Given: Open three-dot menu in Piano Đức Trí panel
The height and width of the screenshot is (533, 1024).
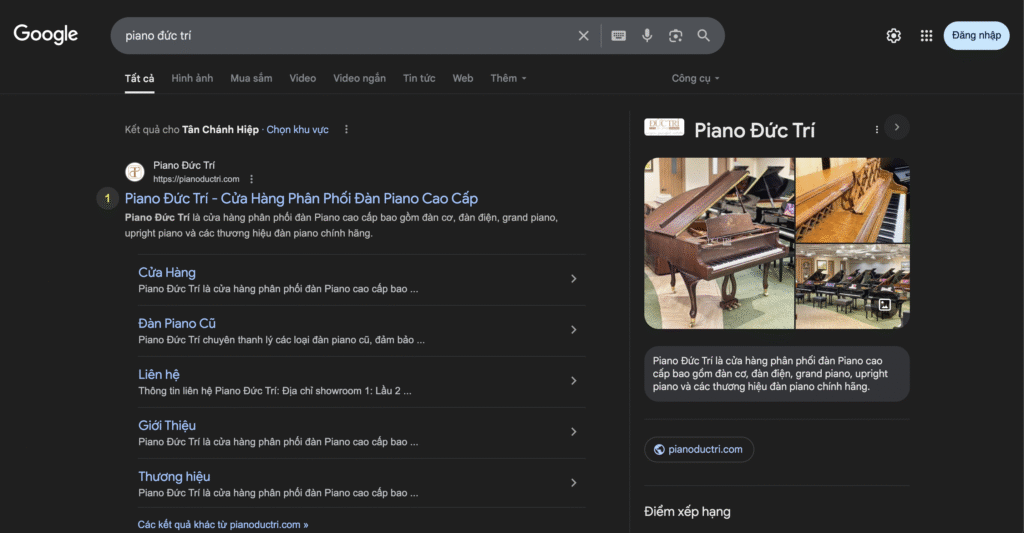Looking at the screenshot, I should [876, 129].
